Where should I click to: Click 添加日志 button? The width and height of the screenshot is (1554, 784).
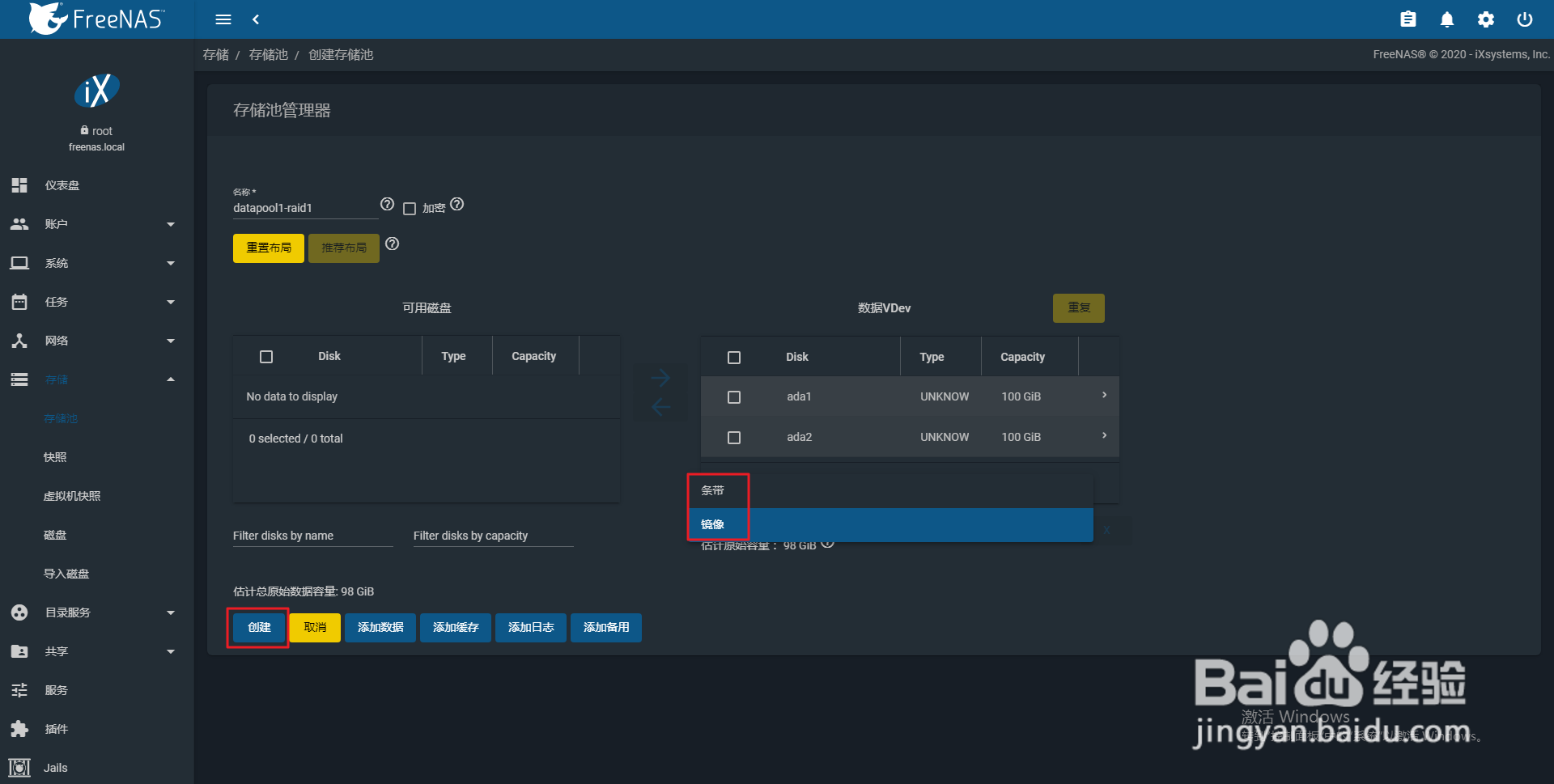(531, 628)
